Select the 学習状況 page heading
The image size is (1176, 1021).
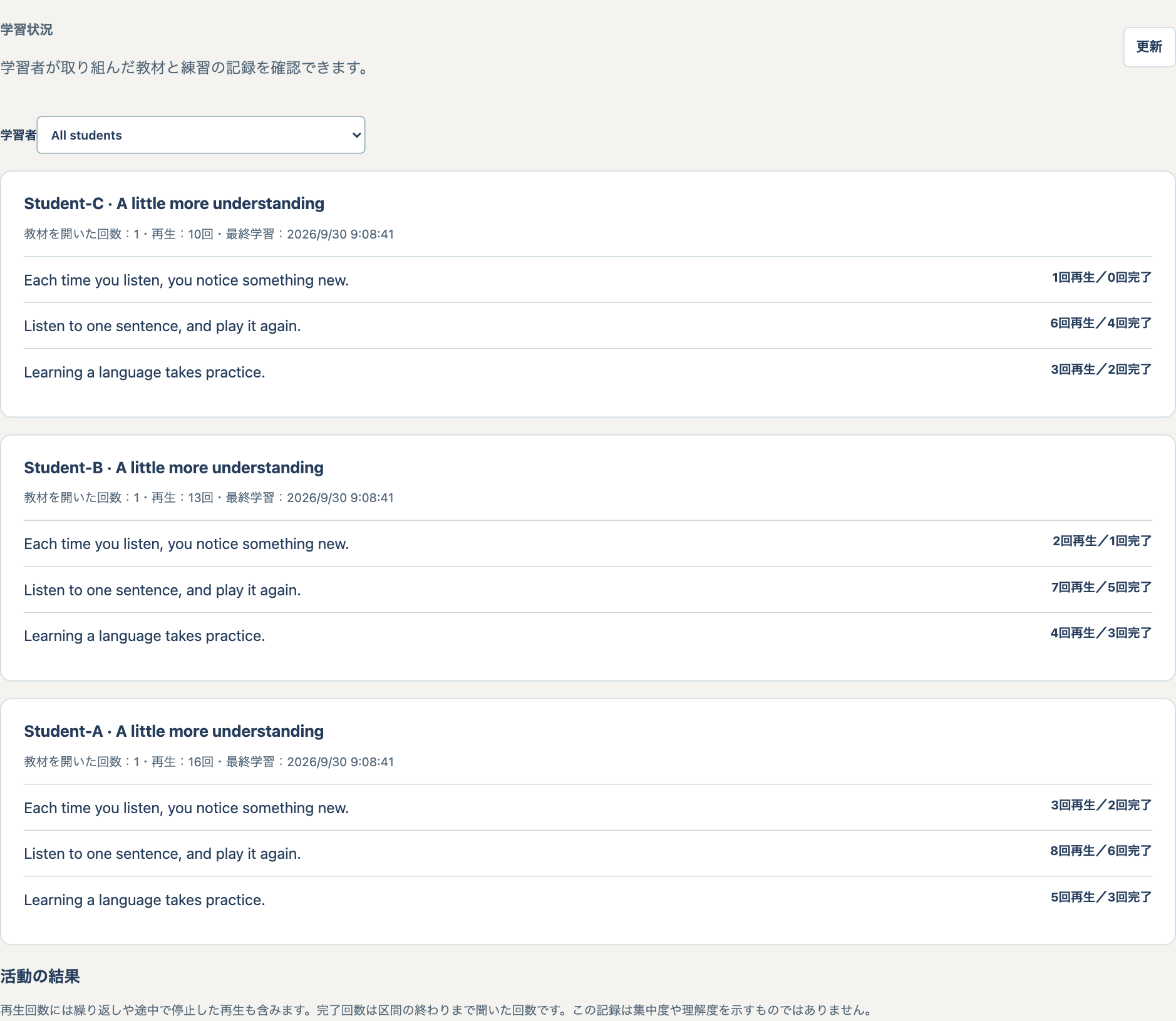(x=26, y=29)
